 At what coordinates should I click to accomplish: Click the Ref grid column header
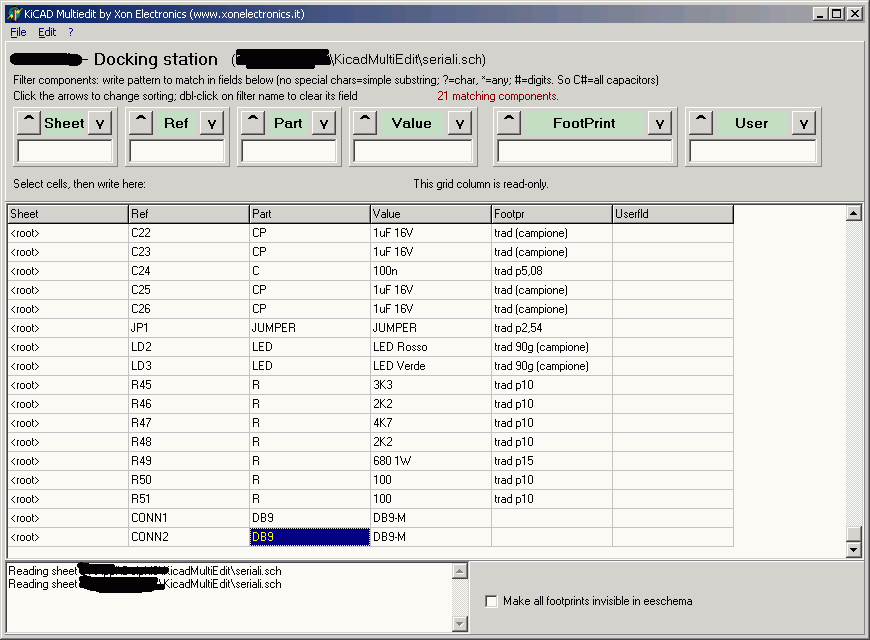coord(189,214)
